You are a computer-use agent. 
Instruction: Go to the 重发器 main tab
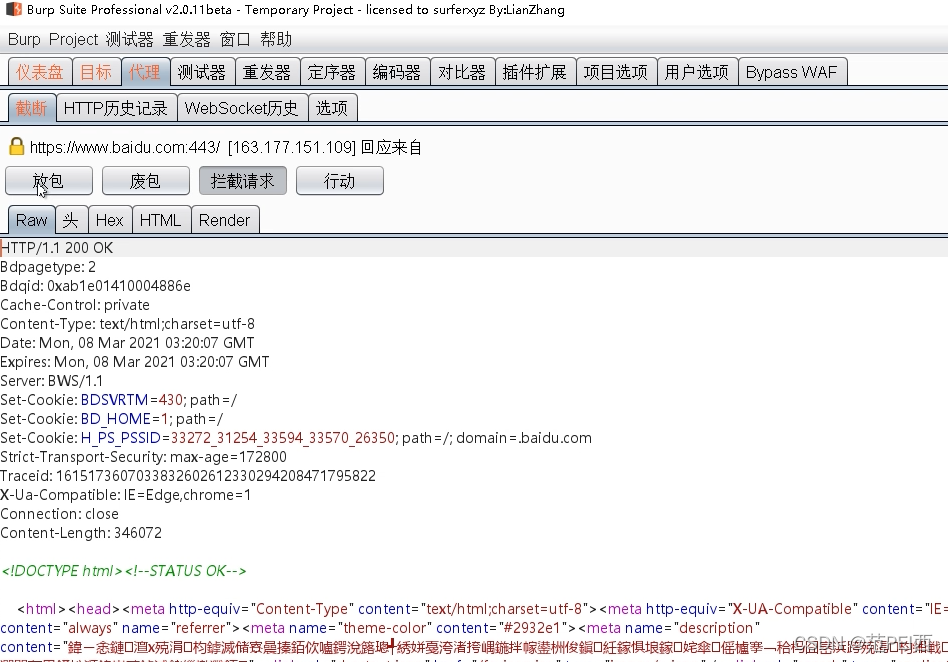pyautogui.click(x=267, y=73)
